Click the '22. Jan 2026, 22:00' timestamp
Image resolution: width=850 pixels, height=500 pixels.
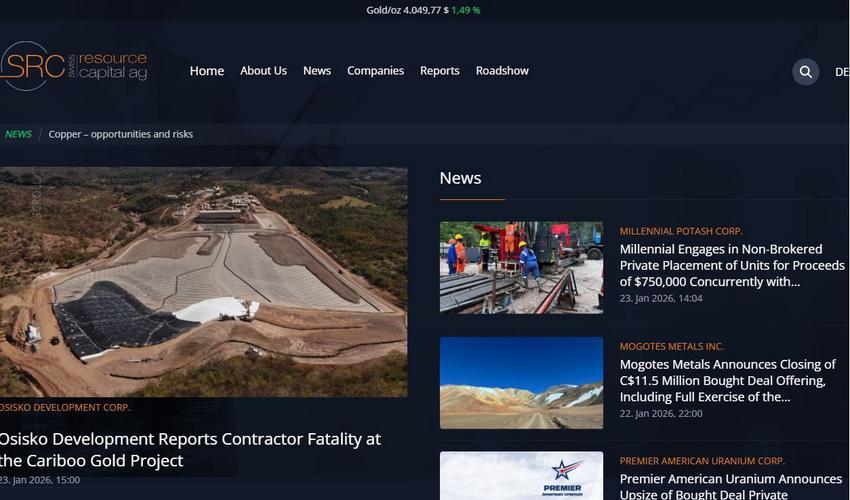tap(661, 413)
